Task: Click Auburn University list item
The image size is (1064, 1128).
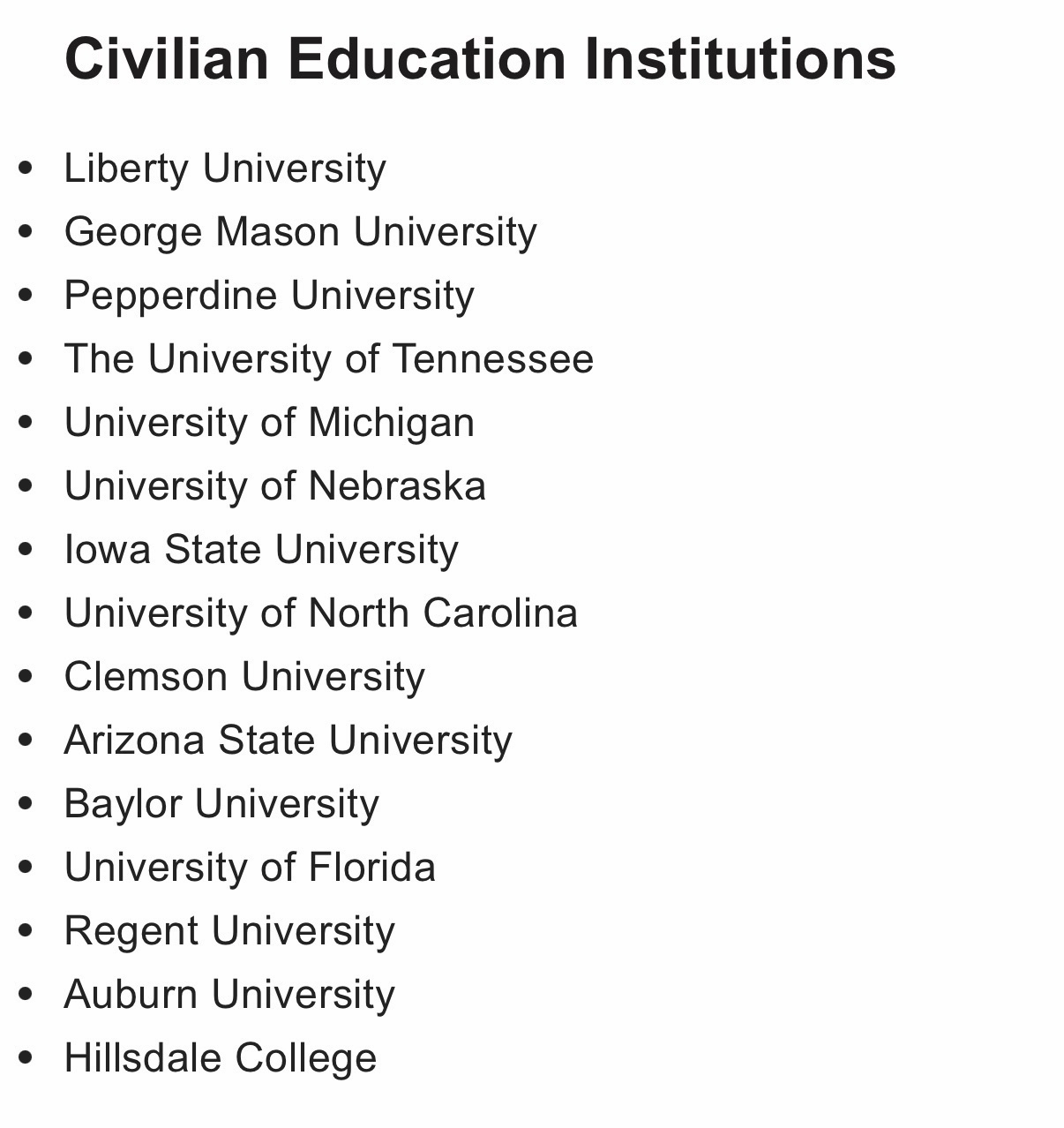Action: [229, 995]
